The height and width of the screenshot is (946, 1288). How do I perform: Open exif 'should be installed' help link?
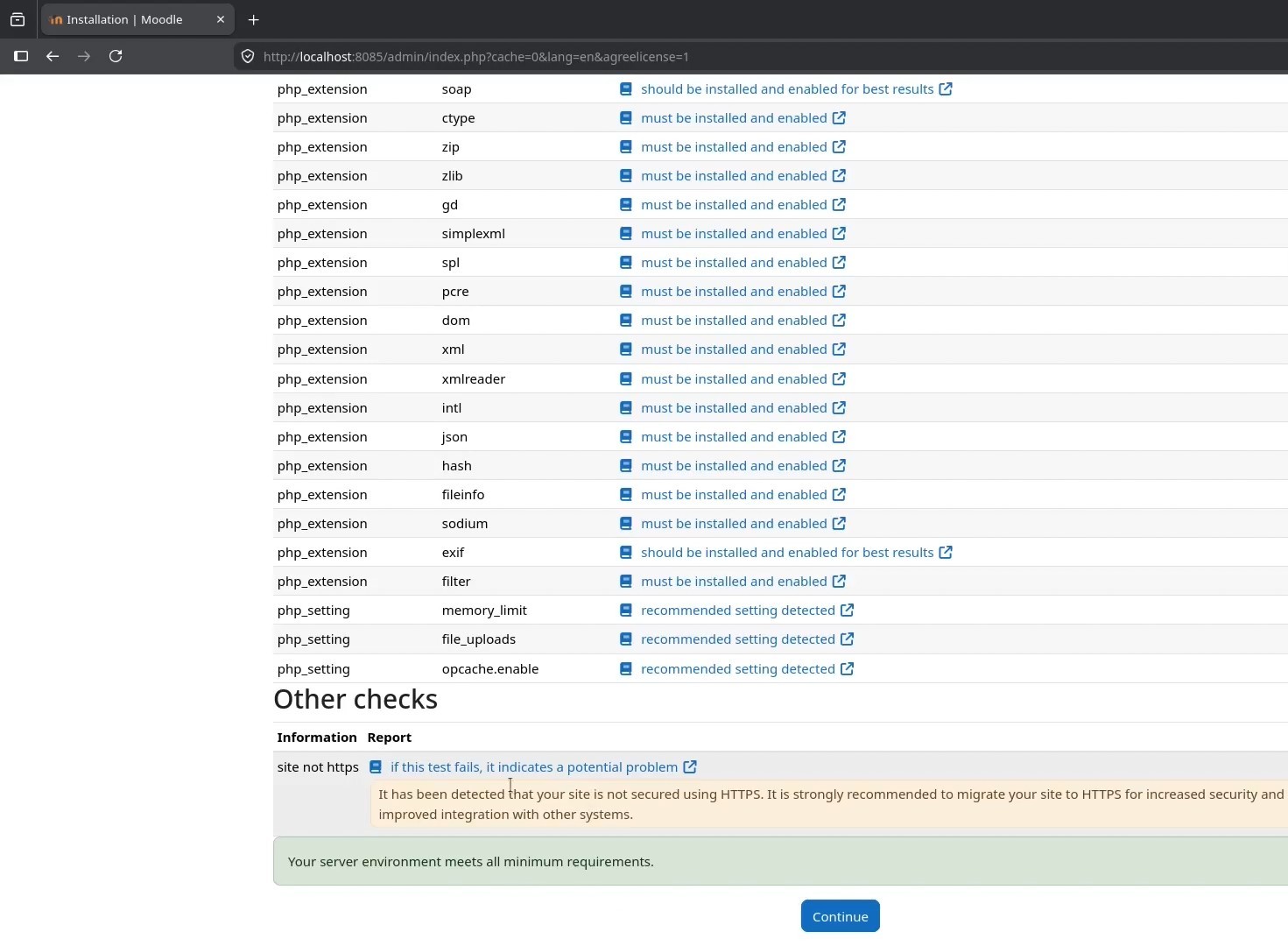tap(787, 553)
